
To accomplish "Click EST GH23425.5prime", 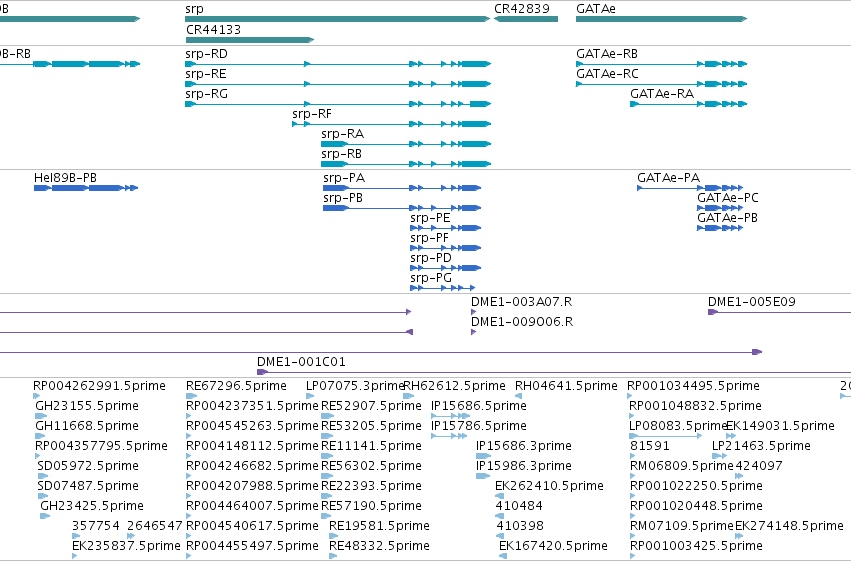I will (46, 517).
